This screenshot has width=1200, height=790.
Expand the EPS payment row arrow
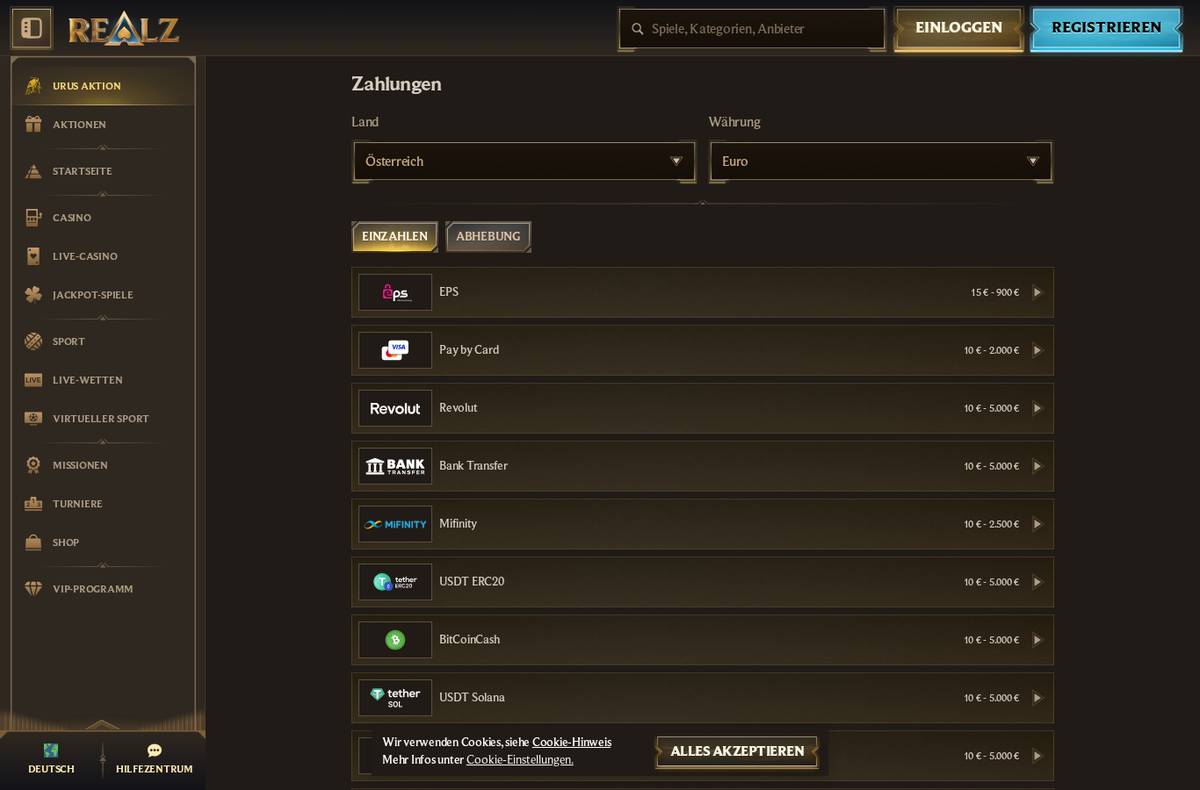coord(1037,293)
